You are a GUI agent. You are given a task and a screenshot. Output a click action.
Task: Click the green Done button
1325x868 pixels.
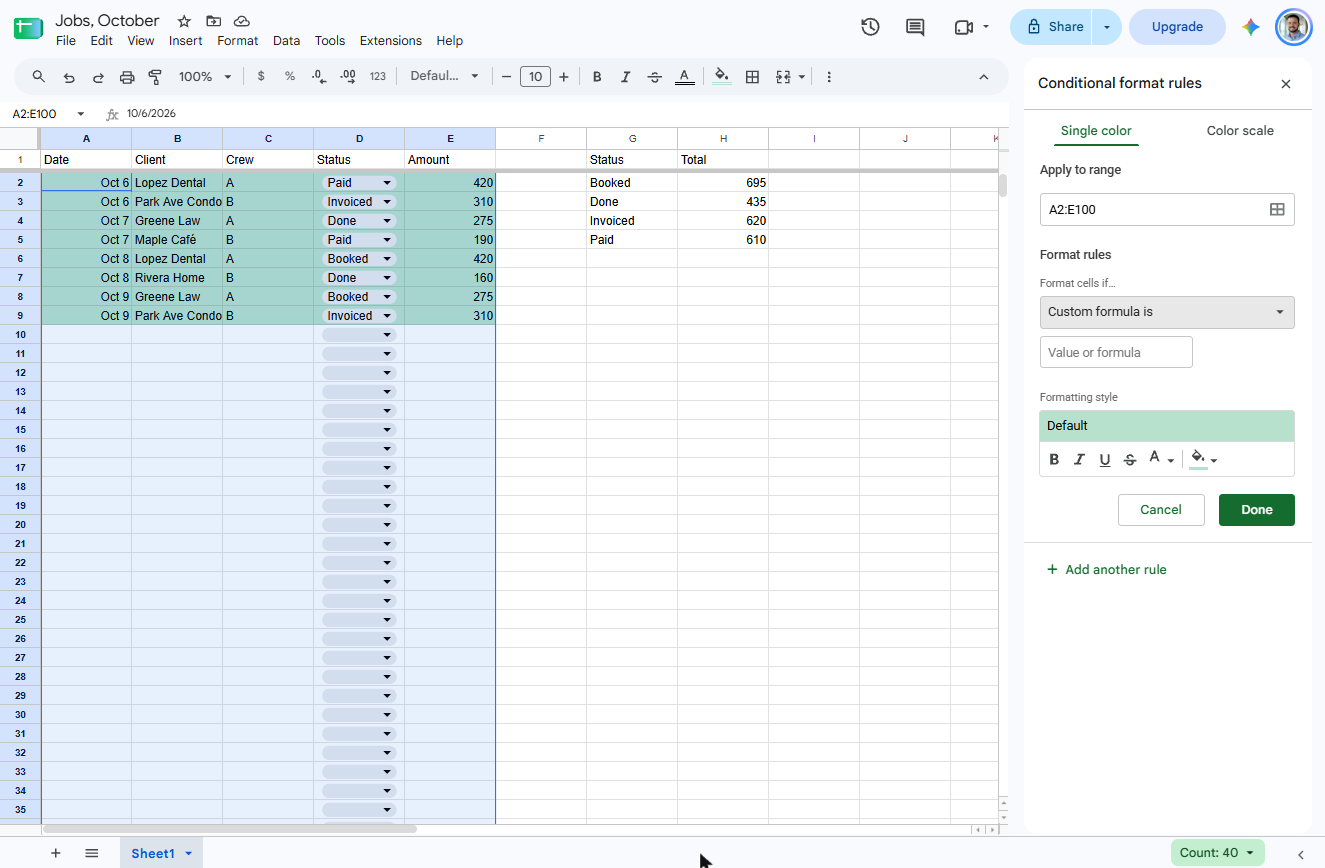pos(1257,510)
